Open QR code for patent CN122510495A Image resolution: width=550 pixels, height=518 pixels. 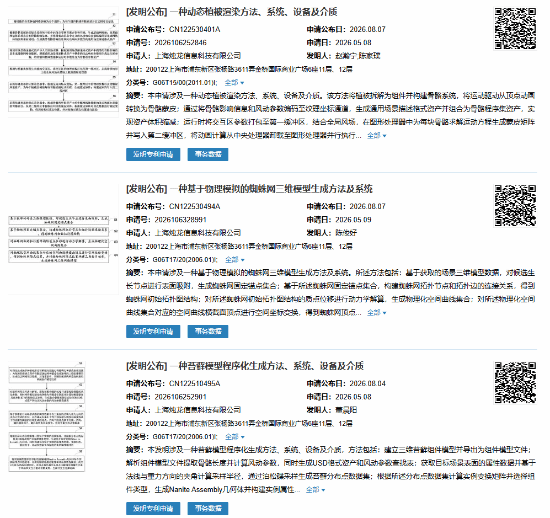tap(515, 383)
